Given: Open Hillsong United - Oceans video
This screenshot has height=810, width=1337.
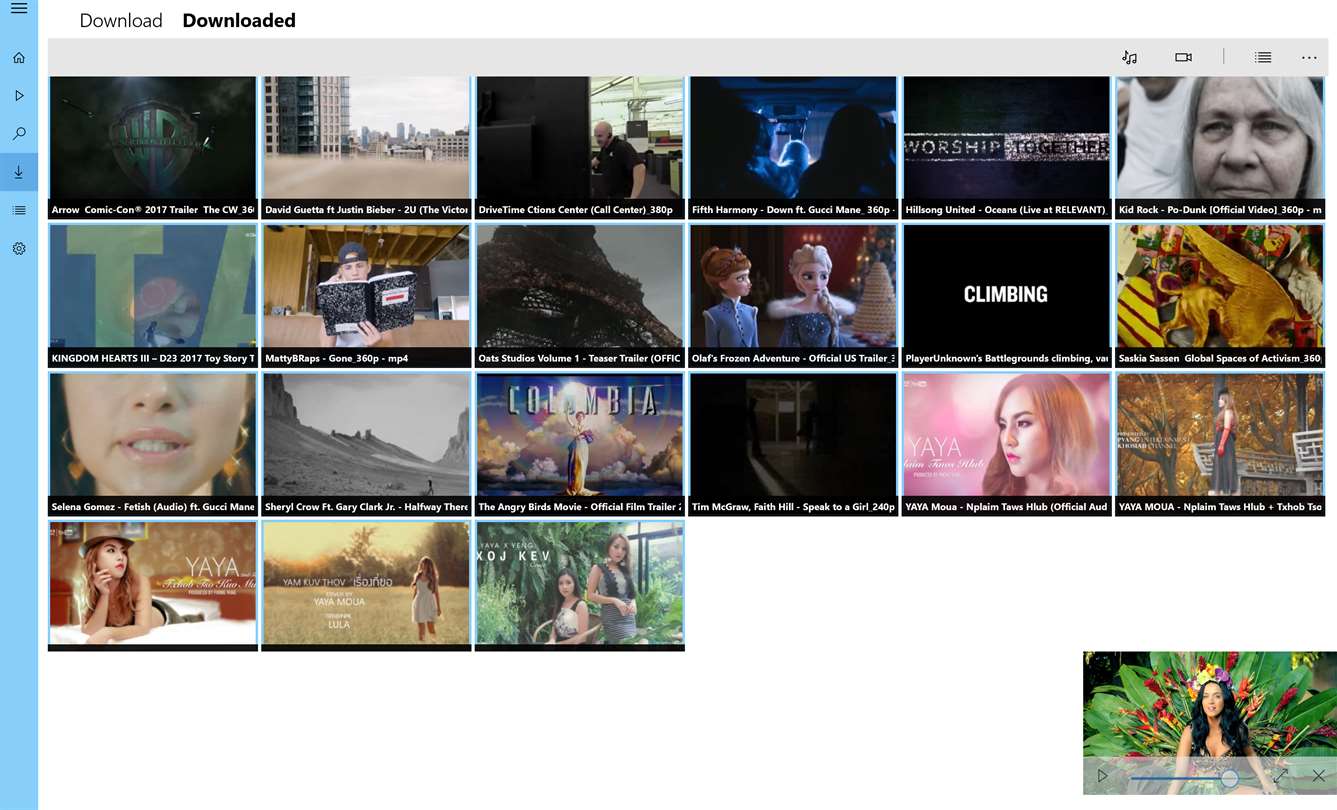Looking at the screenshot, I should pos(1007,148).
